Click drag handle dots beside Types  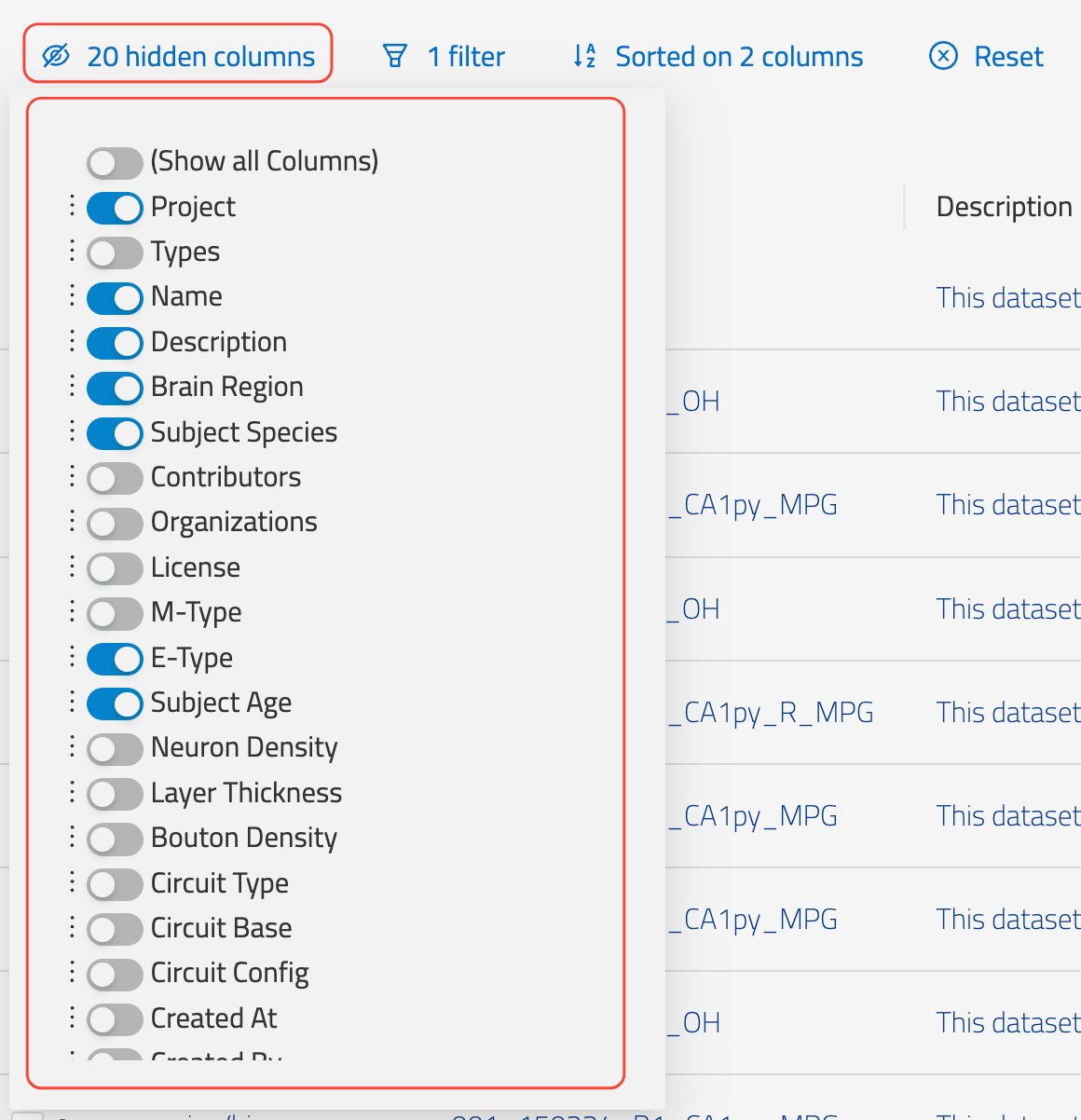pos(72,251)
